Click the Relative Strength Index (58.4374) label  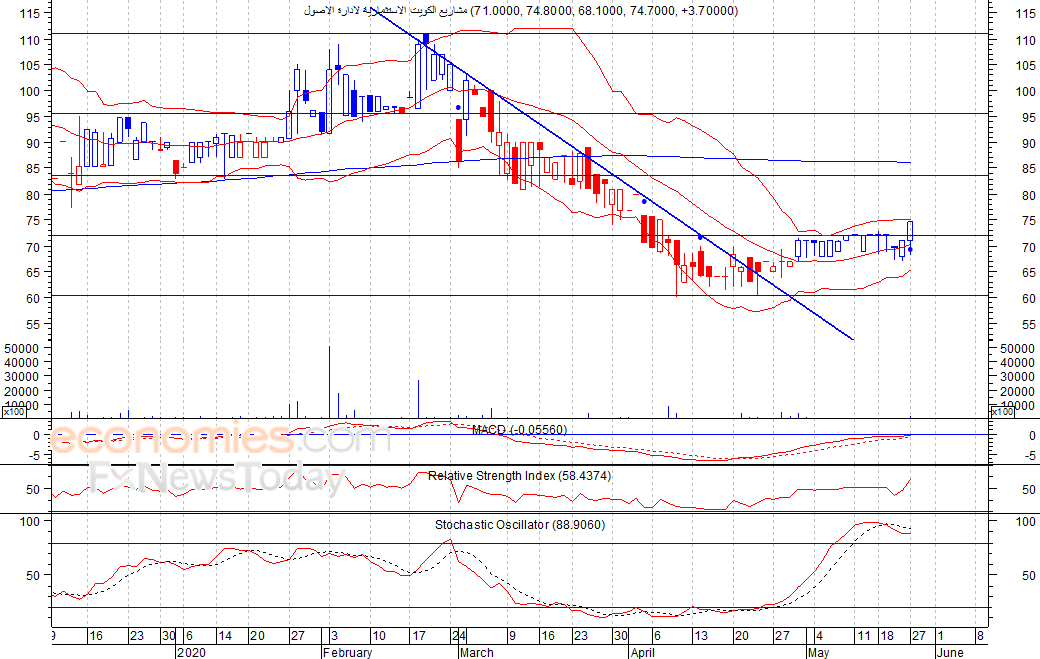coord(519,475)
